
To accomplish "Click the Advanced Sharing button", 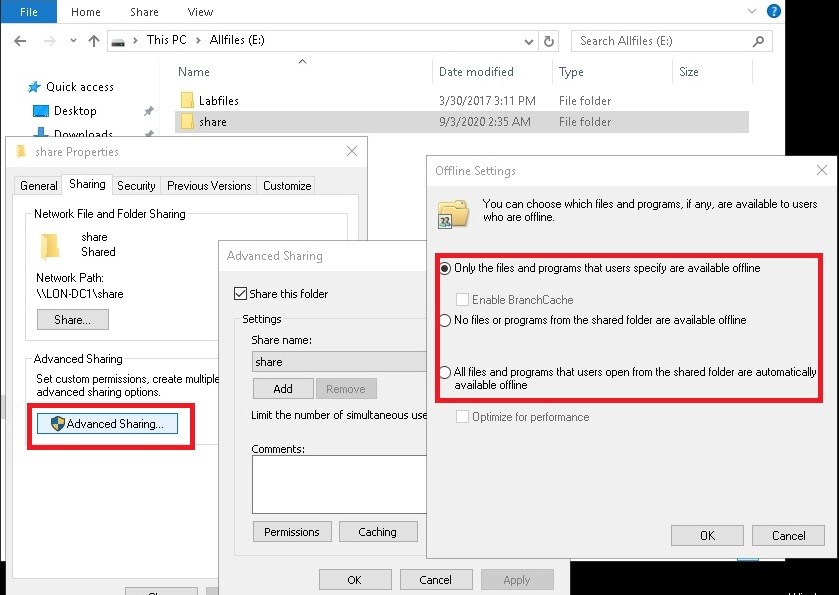I will point(107,424).
